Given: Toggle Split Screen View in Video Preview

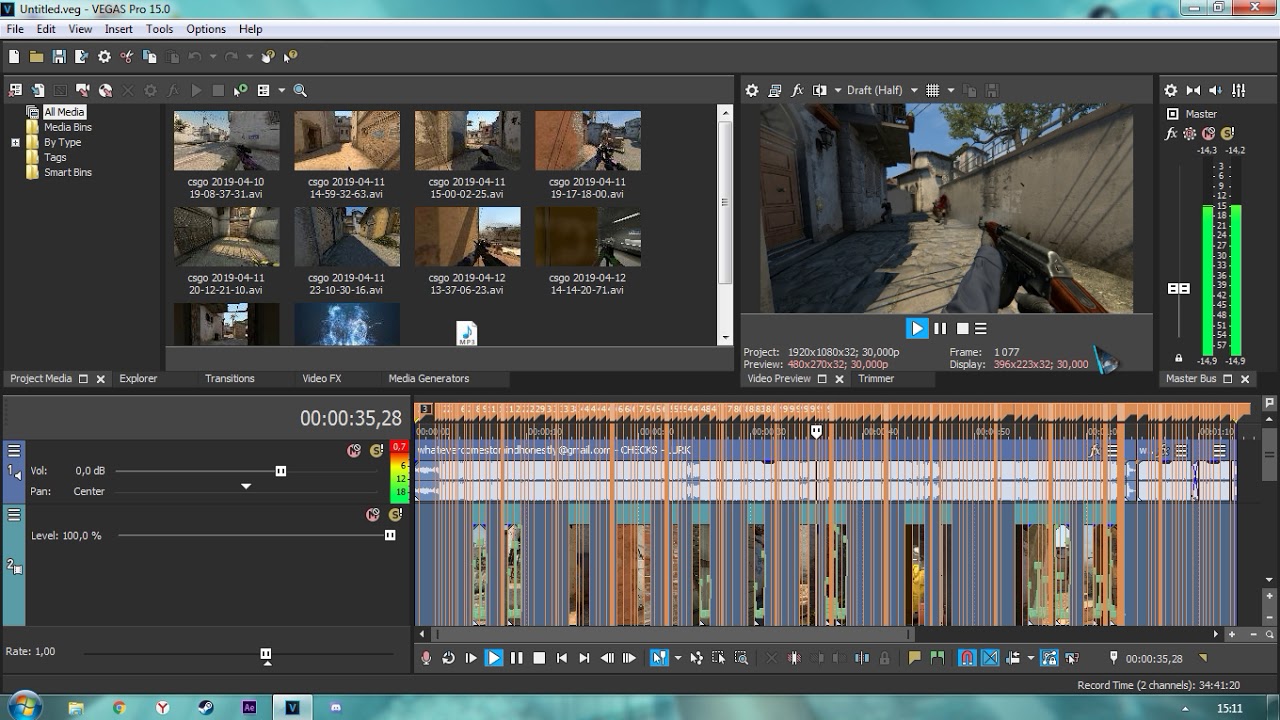Looking at the screenshot, I should 820,90.
